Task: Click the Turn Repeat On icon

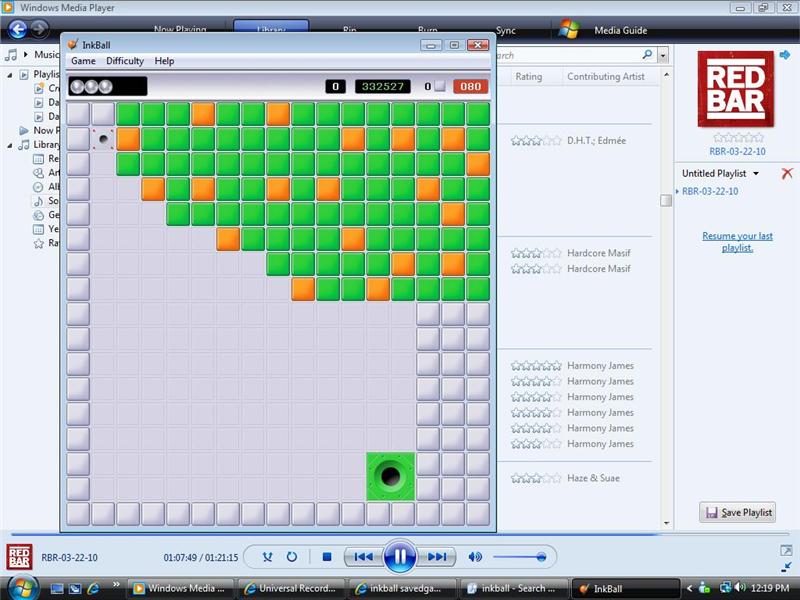Action: click(x=292, y=556)
